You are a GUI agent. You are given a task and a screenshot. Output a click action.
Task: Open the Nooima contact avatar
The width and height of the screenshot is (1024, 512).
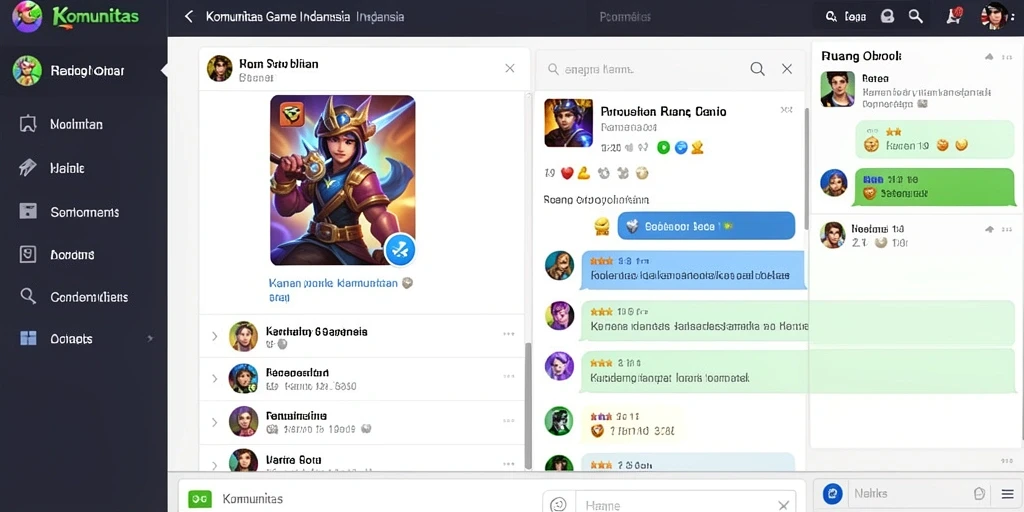(x=833, y=235)
